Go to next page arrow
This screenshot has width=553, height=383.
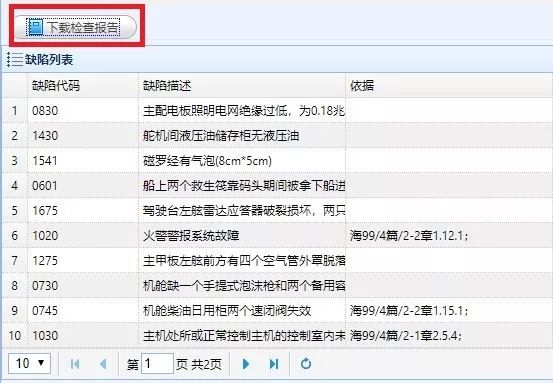(x=246, y=364)
